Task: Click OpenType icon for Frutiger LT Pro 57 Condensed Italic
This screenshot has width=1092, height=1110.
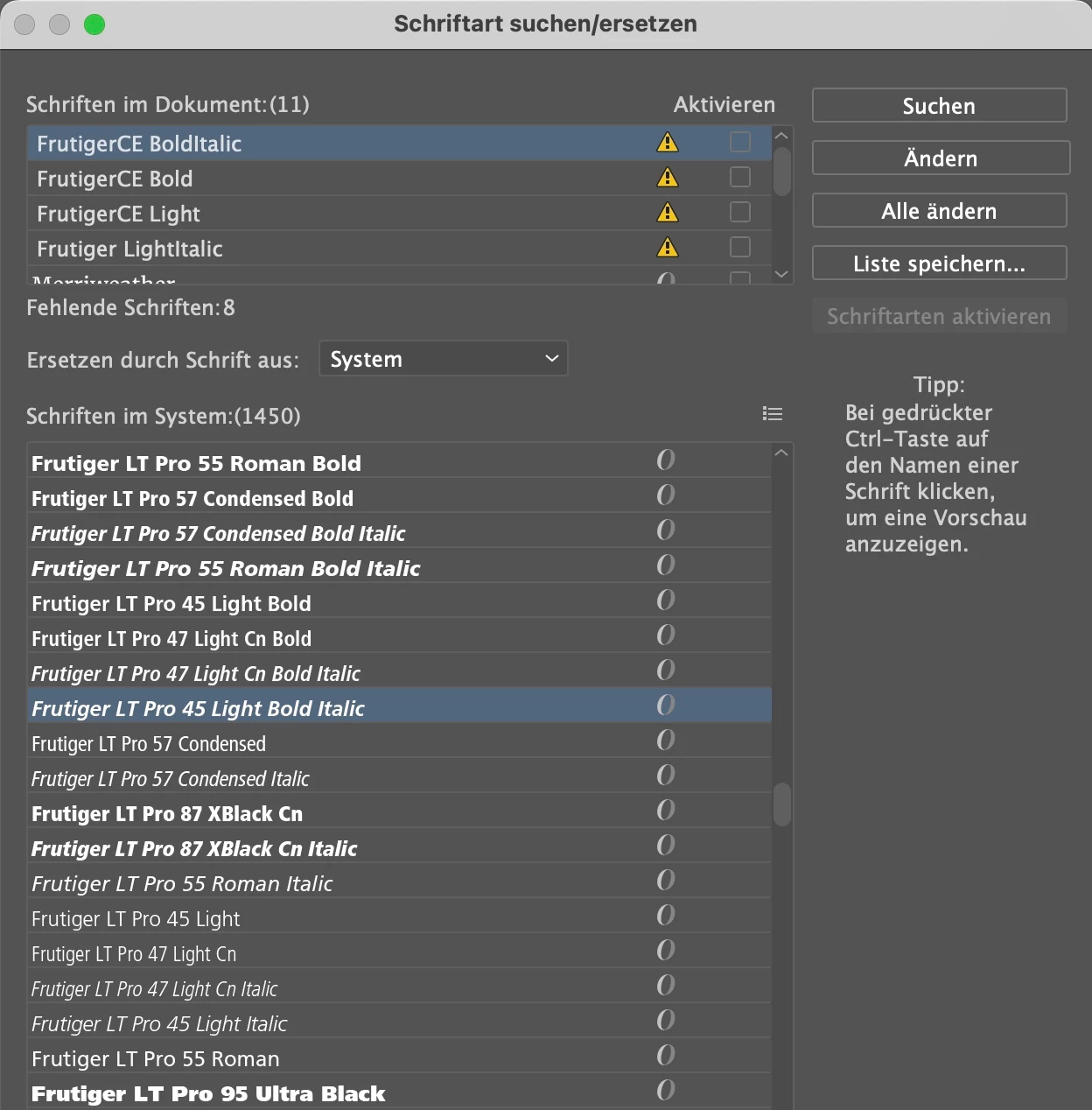Action: 666,775
